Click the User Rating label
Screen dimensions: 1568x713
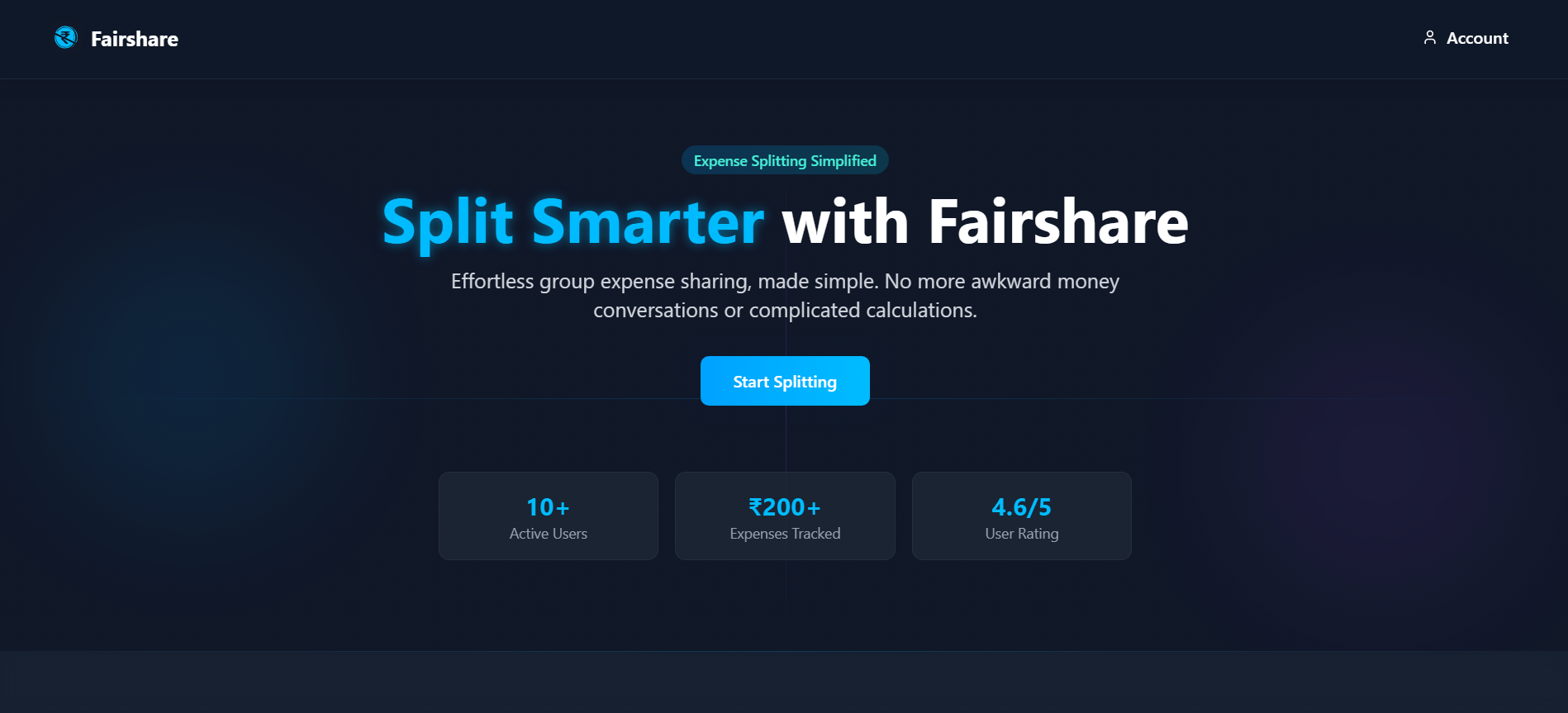point(1021,534)
